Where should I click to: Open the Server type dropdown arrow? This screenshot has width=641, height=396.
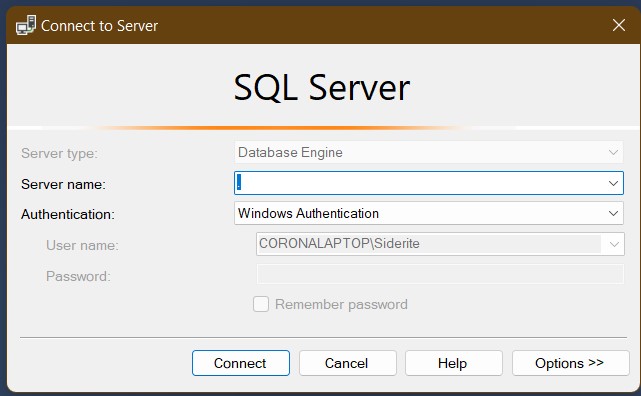click(x=613, y=152)
